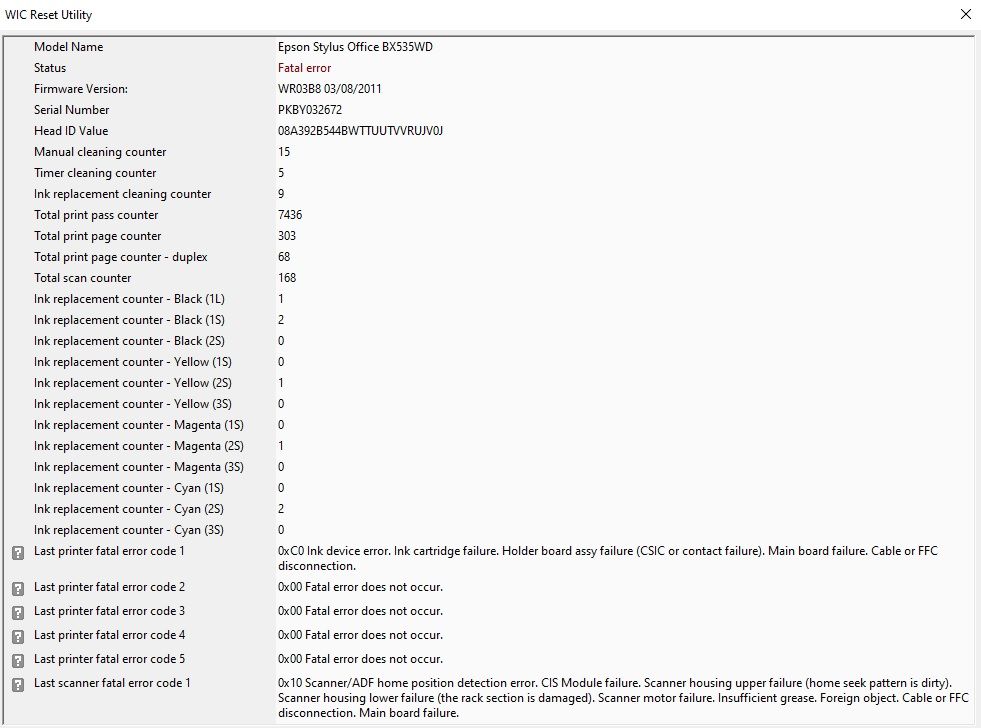This screenshot has height=728, width=981.
Task: Click help icon for scanner fatal error code 1
Action: tap(18, 684)
